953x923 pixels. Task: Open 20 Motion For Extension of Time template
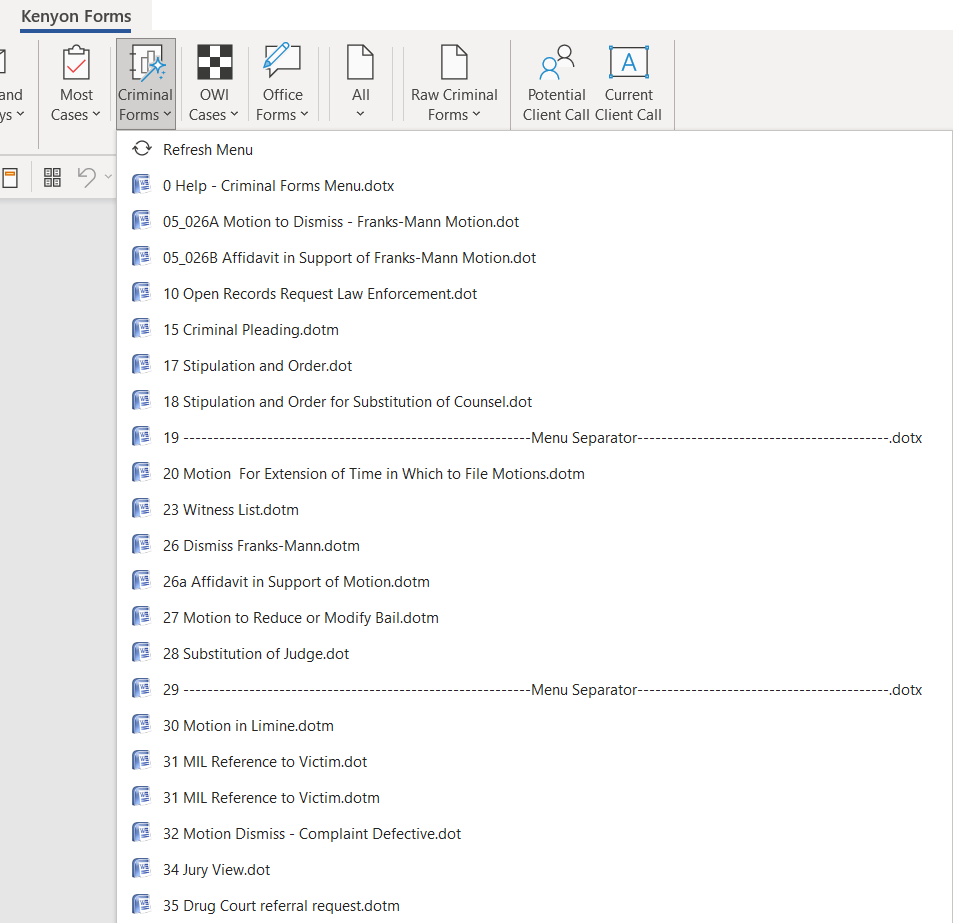pyautogui.click(x=534, y=473)
